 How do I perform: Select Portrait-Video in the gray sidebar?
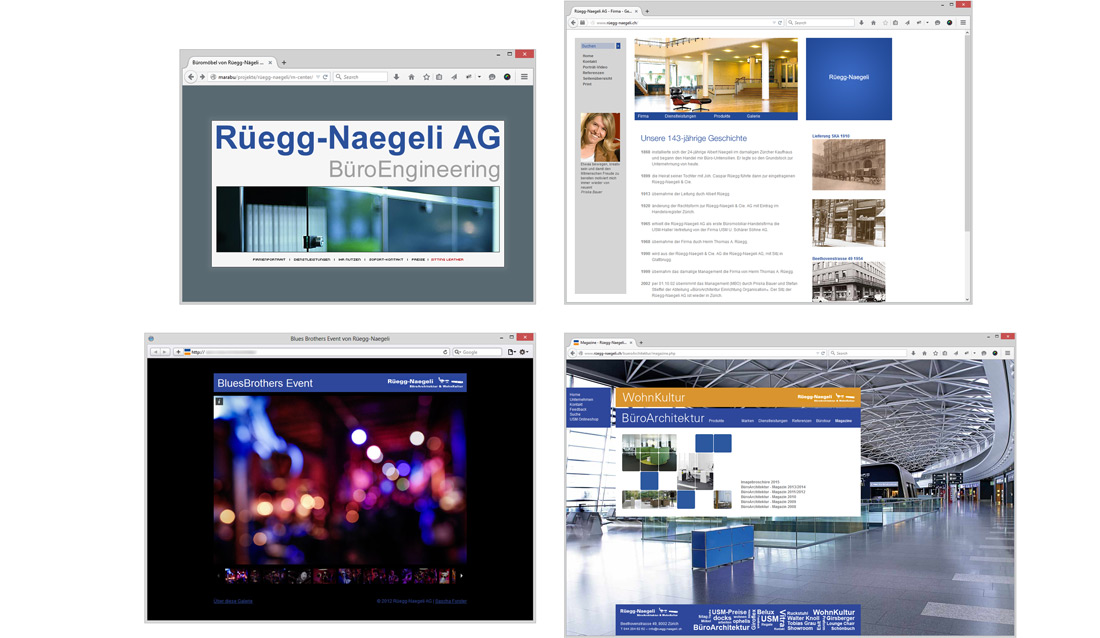[595, 67]
